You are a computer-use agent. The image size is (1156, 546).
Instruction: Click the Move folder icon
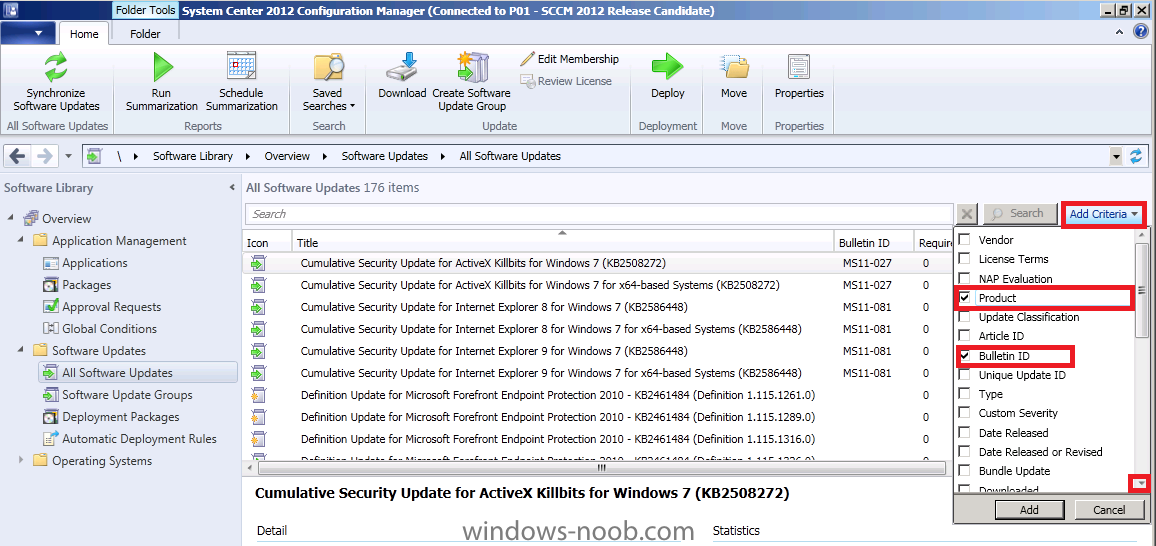point(734,66)
